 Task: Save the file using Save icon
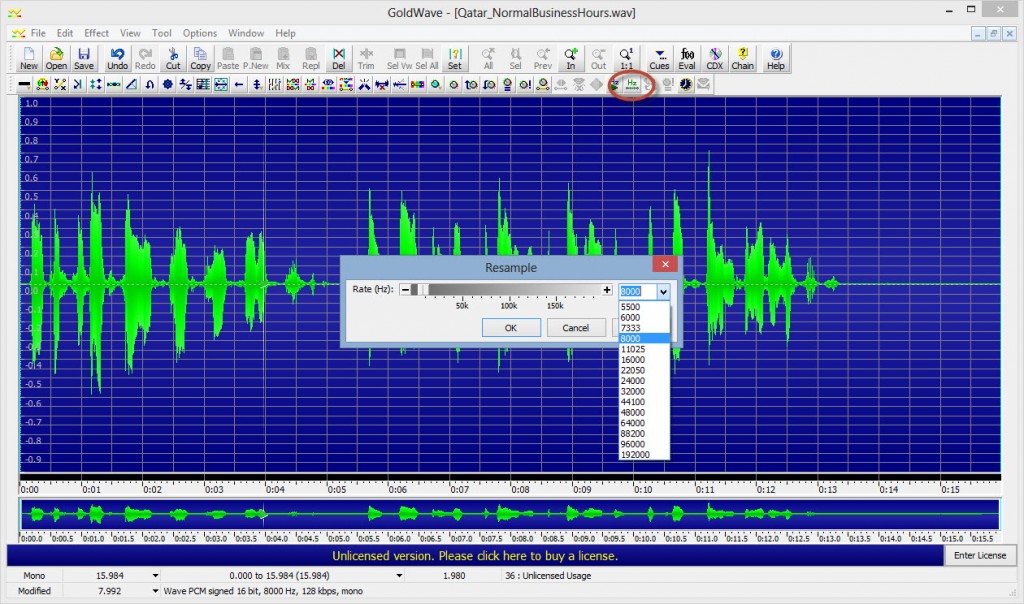point(84,58)
